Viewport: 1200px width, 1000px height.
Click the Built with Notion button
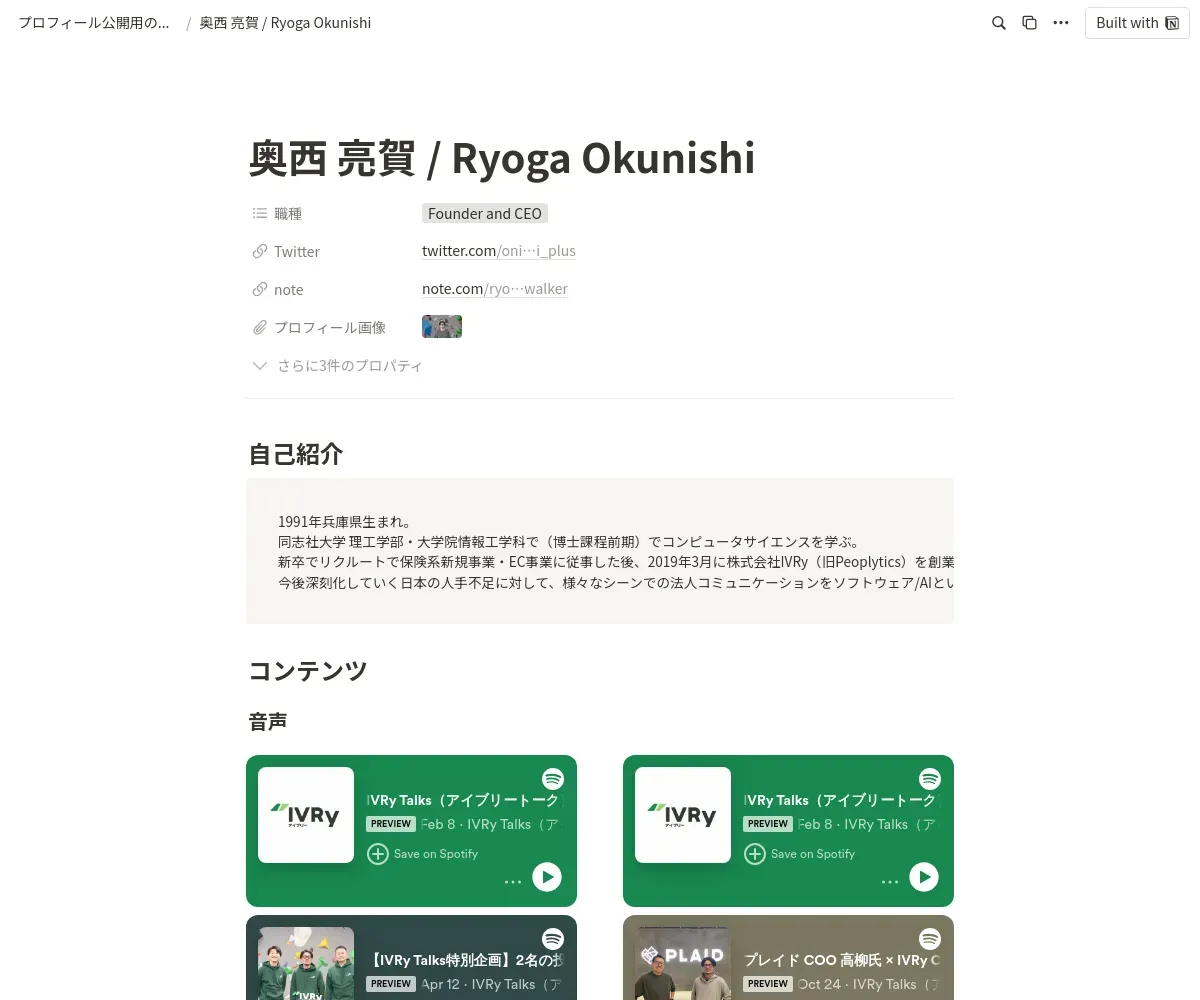point(1137,23)
